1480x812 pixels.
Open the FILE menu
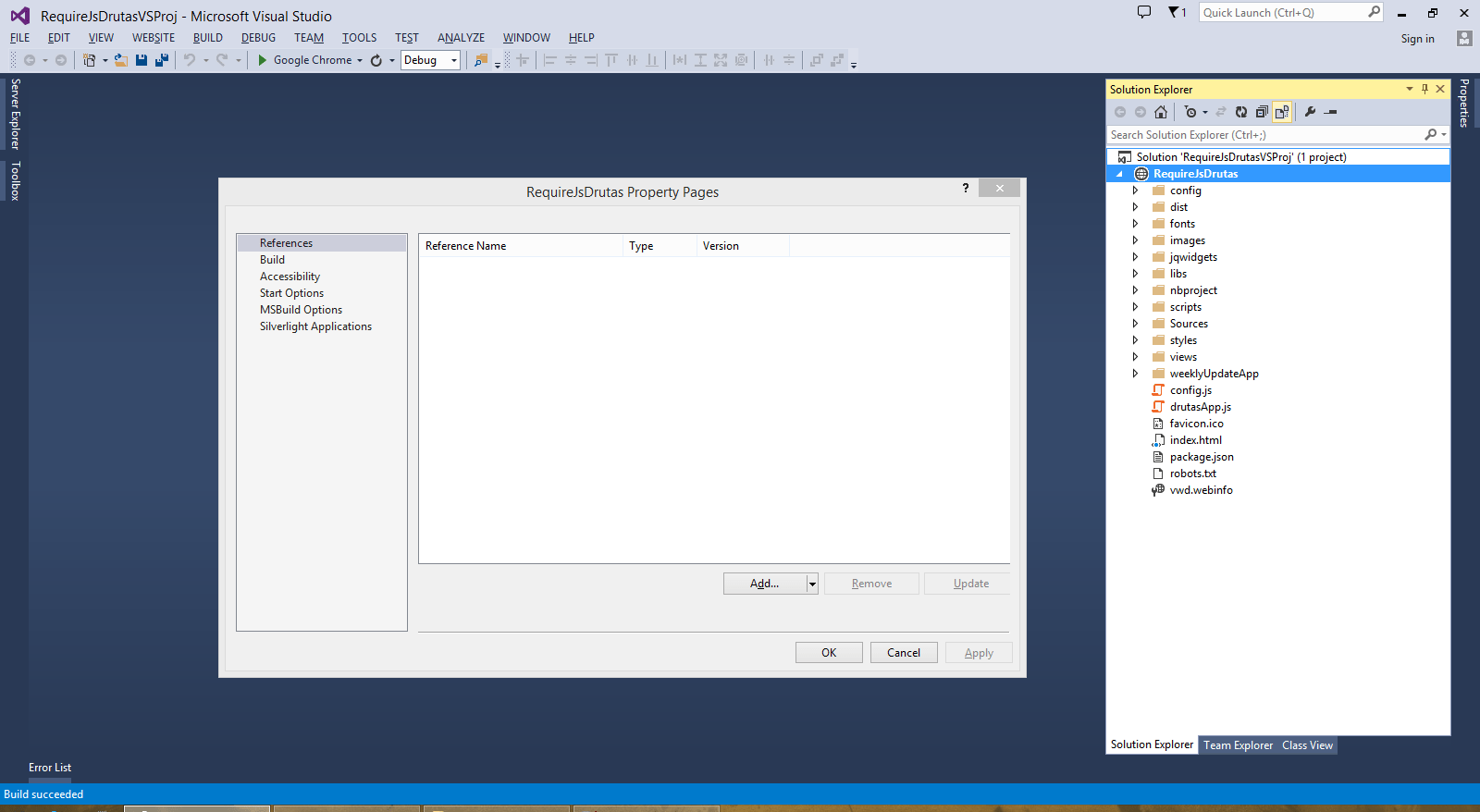tap(20, 38)
